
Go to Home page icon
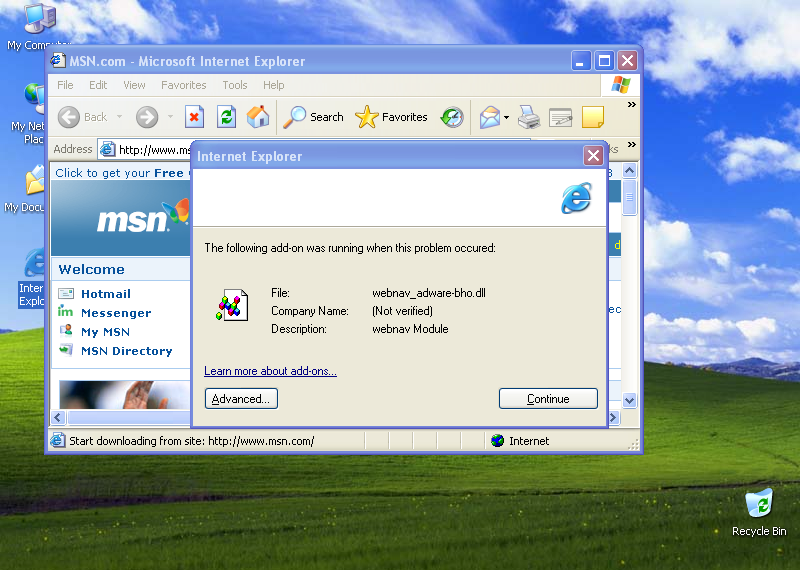[x=258, y=117]
